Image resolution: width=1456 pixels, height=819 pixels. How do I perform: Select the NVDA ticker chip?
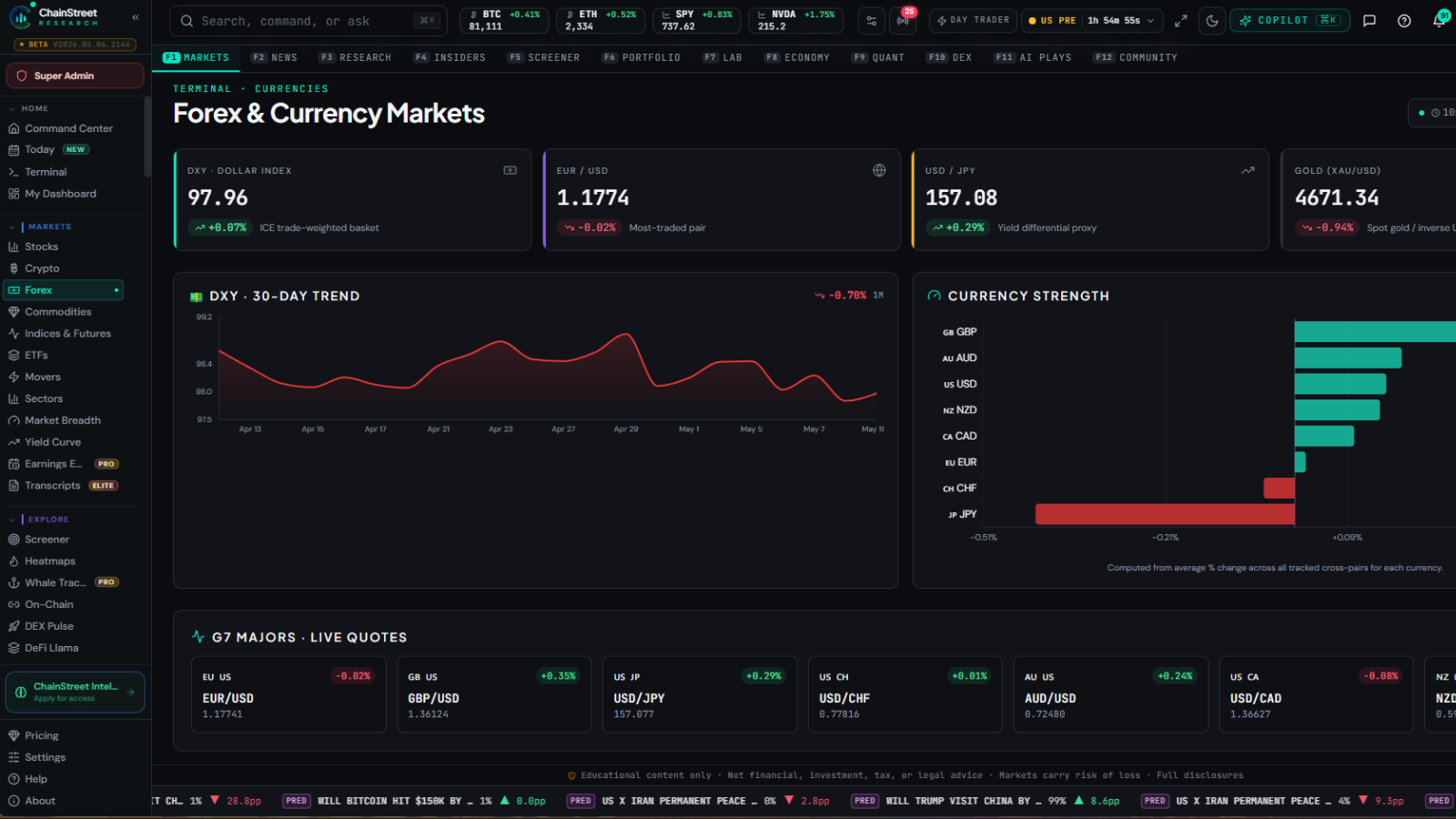tap(795, 20)
